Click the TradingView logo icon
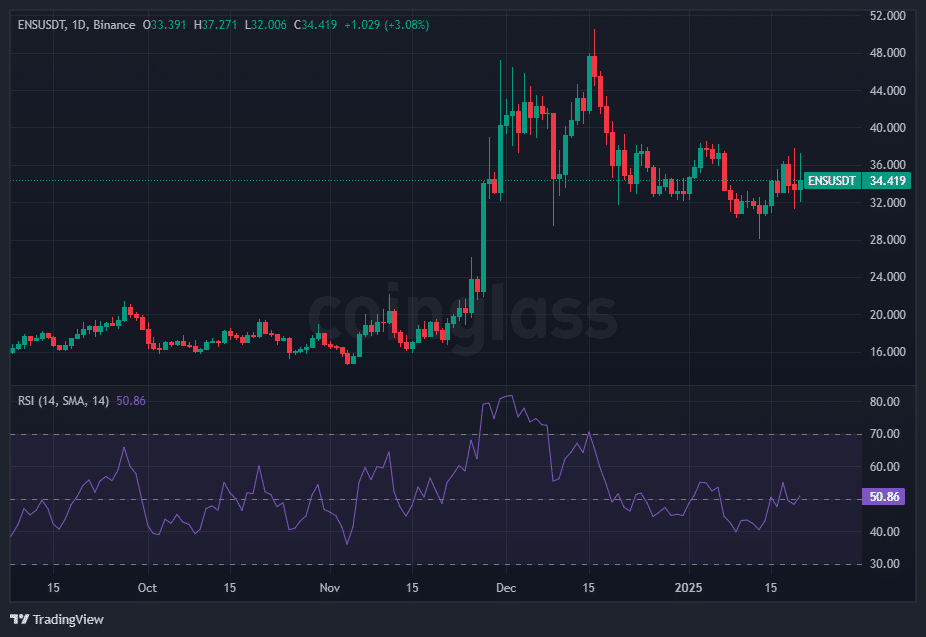The image size is (926, 637). [19, 619]
